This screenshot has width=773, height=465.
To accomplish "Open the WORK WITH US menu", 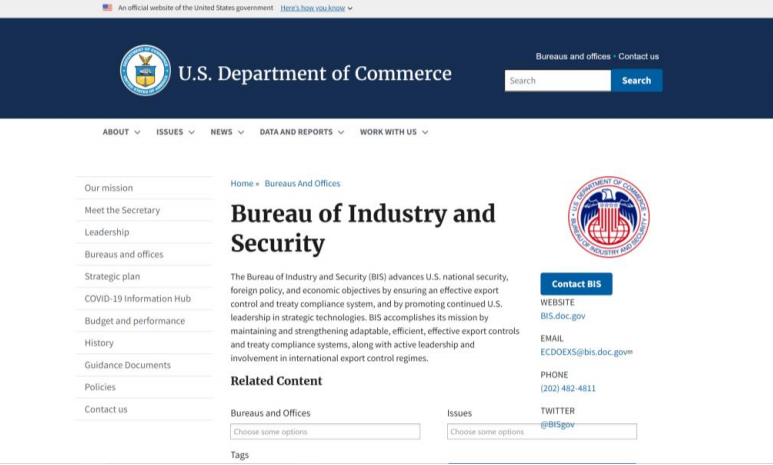I will (394, 132).
